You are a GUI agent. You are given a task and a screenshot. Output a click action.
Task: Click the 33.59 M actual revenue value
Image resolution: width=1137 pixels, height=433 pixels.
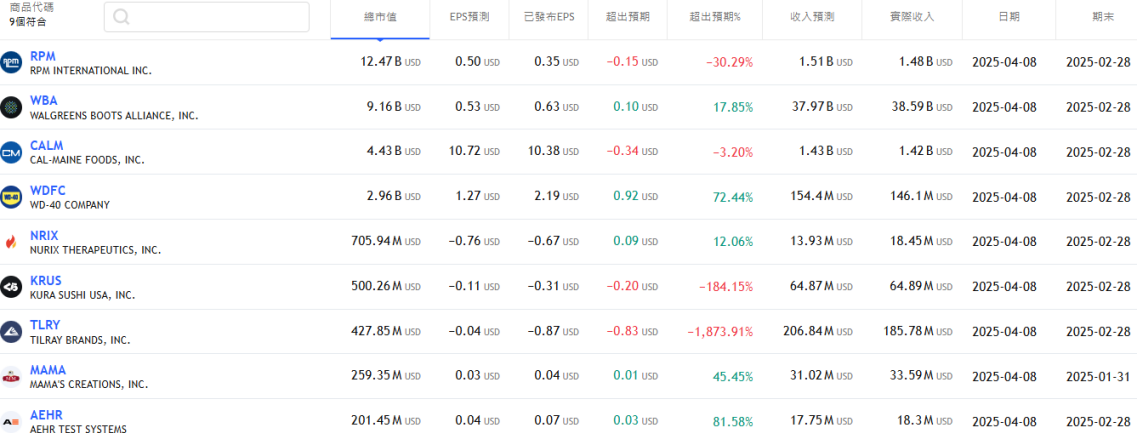click(922, 377)
